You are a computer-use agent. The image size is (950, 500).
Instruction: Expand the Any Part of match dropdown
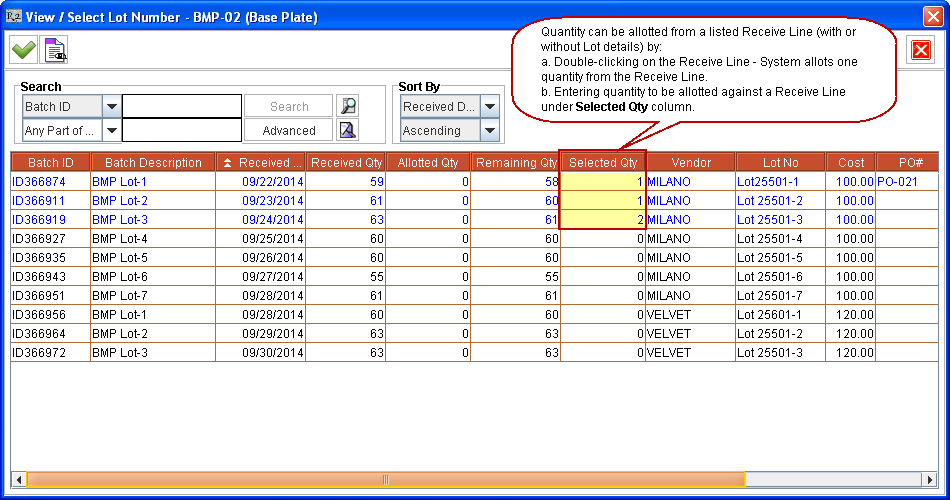coord(111,130)
